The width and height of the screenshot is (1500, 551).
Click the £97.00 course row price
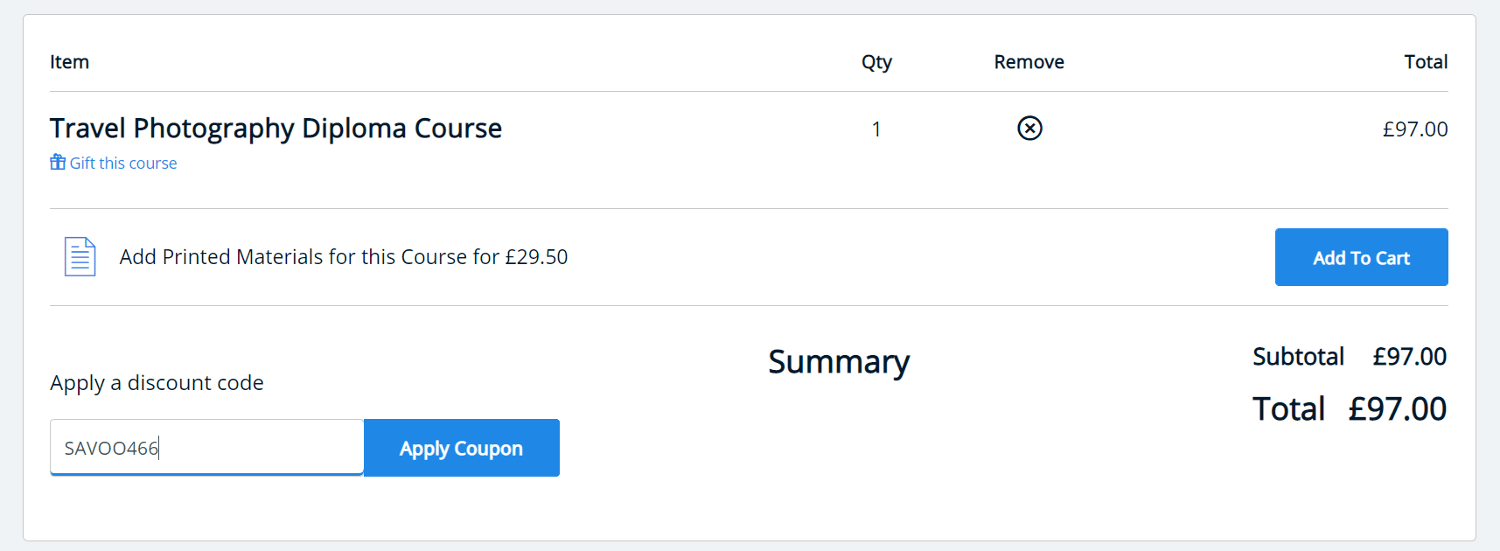[x=1415, y=129]
